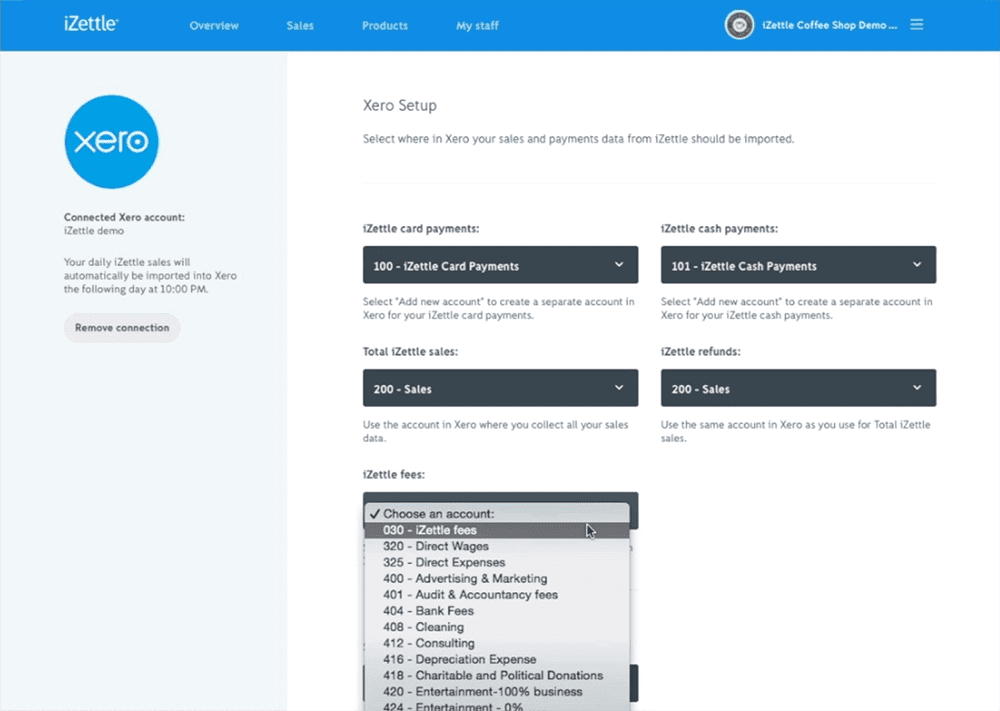The image size is (1000, 711).
Task: Click the 'iZettle fees:' label
Action: click(393, 474)
